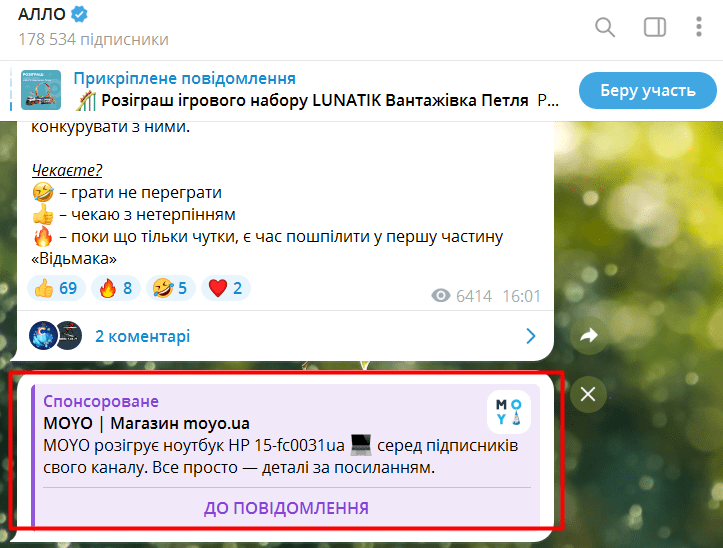Screen dimensions: 723x548
Task: Click the MOYO | Магазин moyo.ua sponsor name
Action: (147, 423)
